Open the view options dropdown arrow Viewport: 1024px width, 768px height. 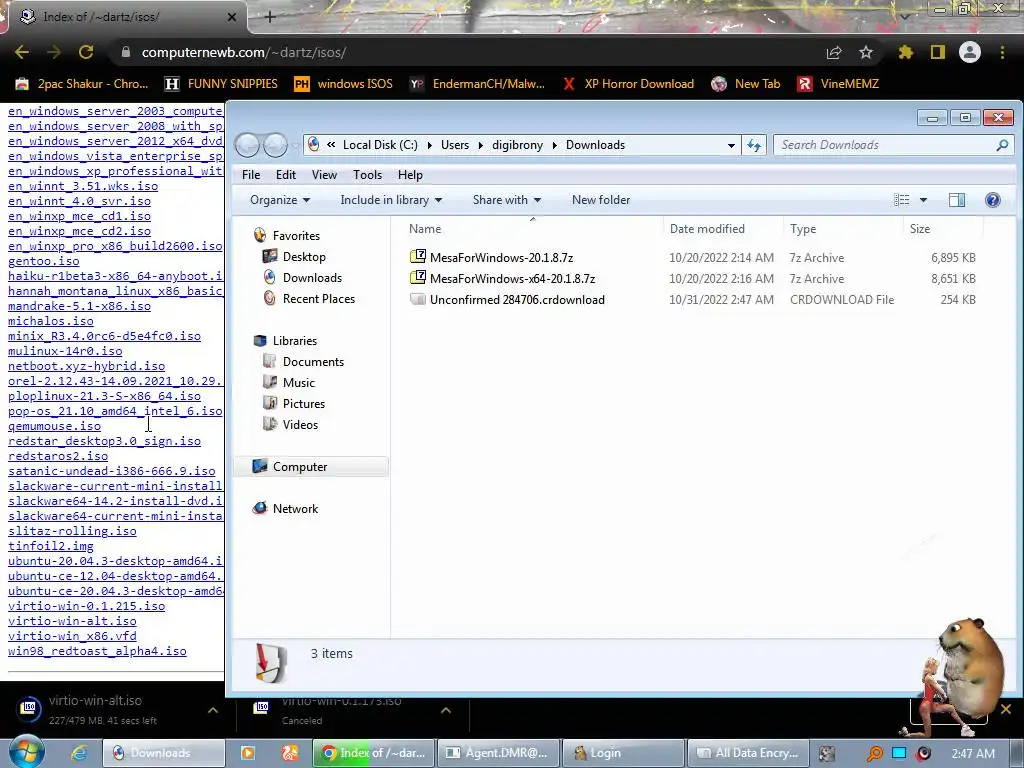click(923, 200)
